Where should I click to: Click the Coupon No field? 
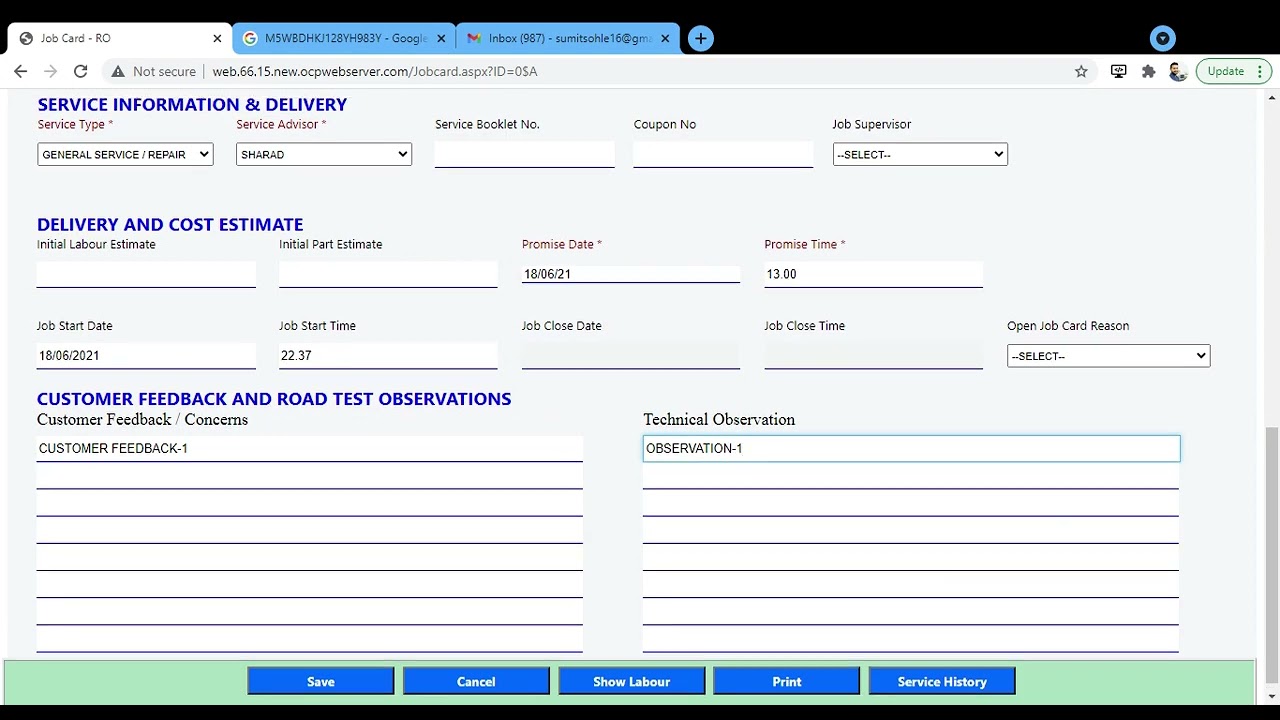(x=723, y=154)
